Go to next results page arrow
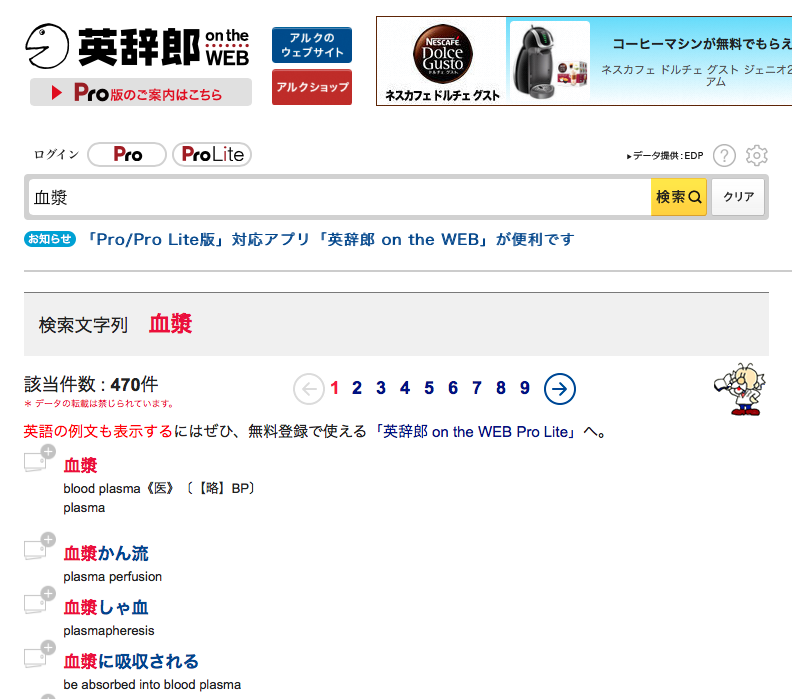 560,389
